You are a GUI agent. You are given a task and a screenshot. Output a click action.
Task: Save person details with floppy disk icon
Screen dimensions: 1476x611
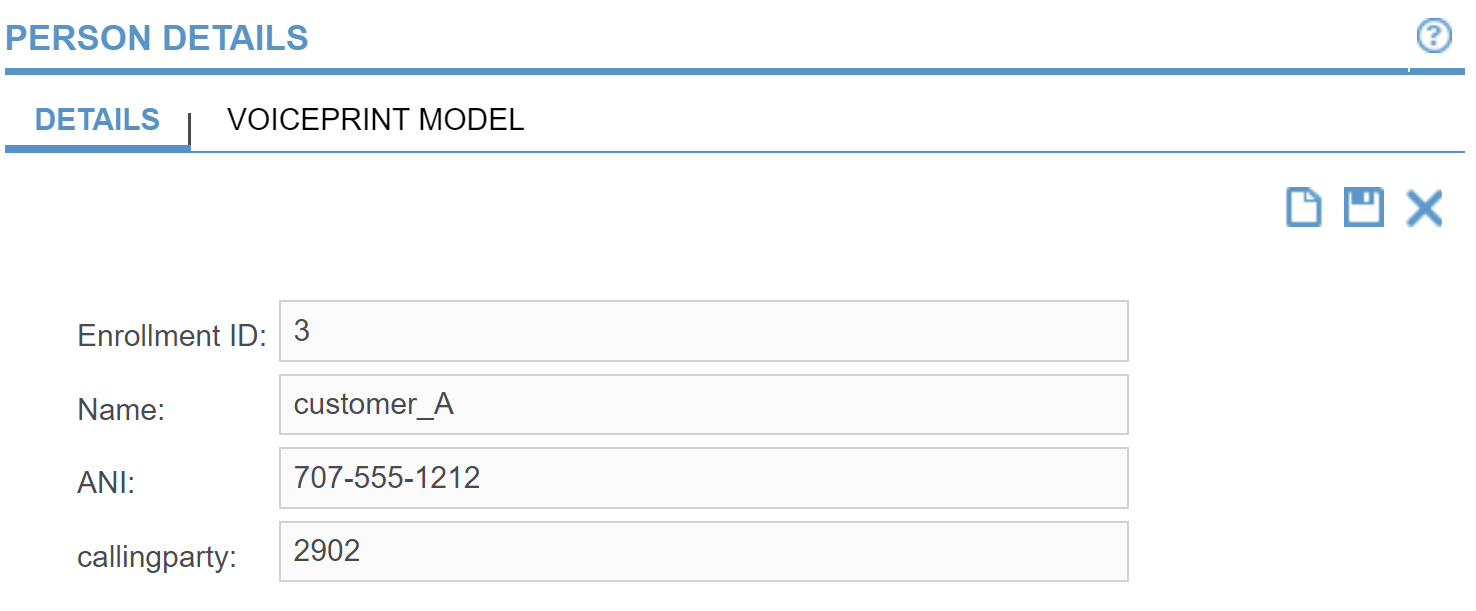[x=1363, y=208]
